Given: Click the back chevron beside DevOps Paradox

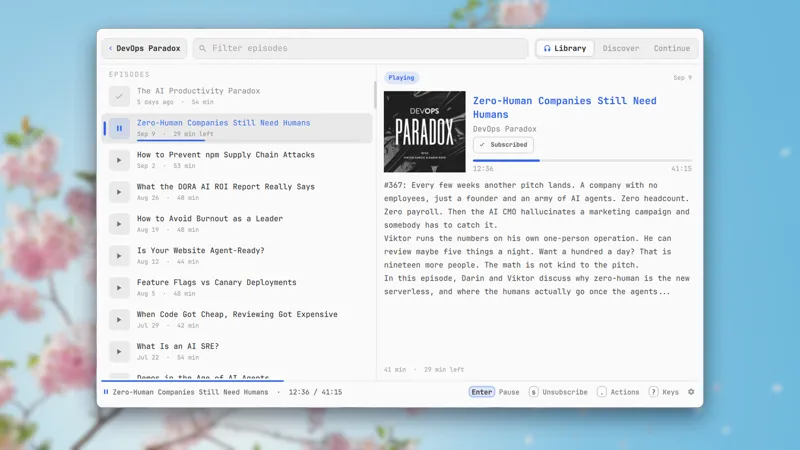Looking at the screenshot, I should (x=110, y=48).
